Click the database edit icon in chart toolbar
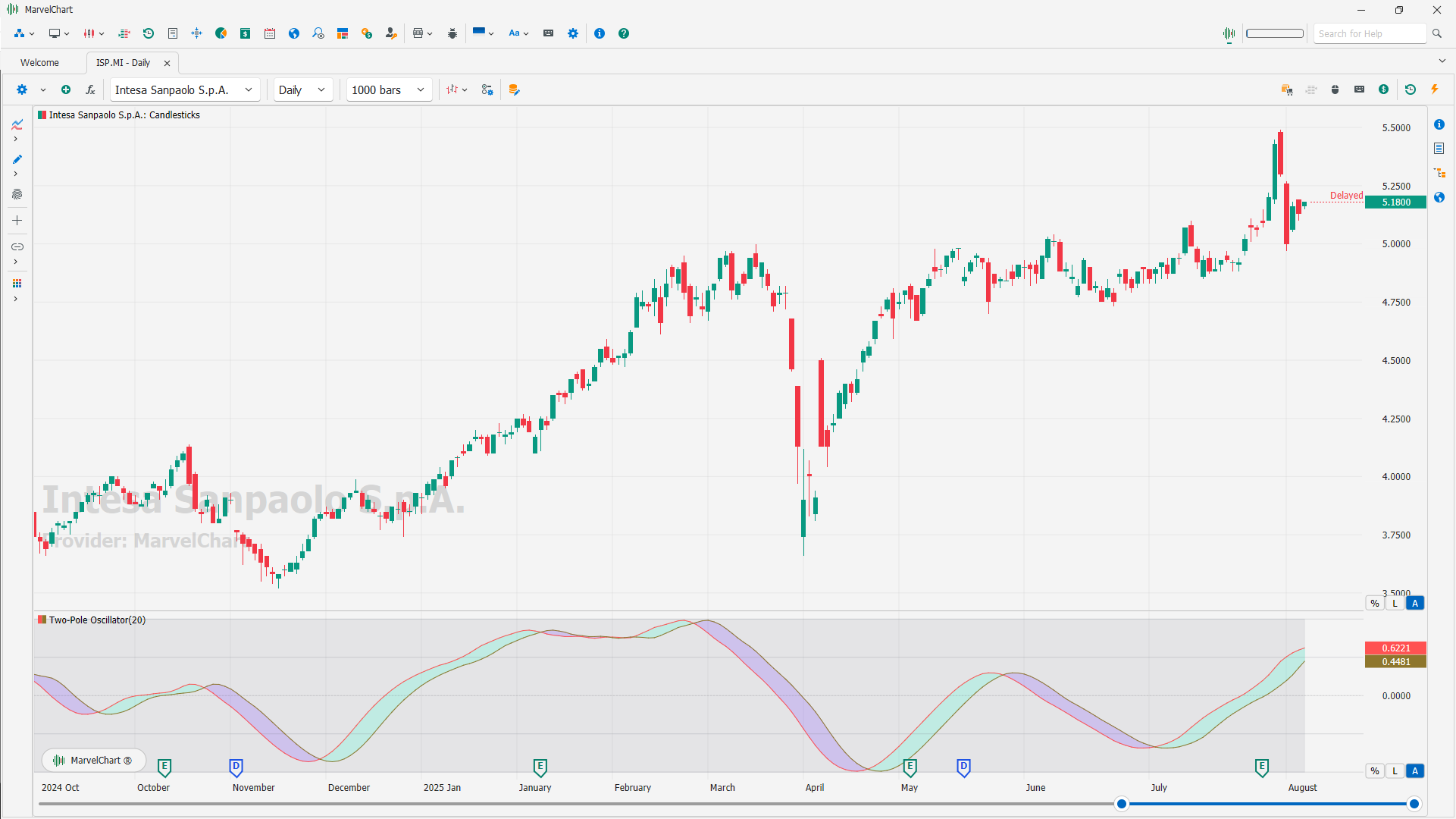 click(x=515, y=89)
